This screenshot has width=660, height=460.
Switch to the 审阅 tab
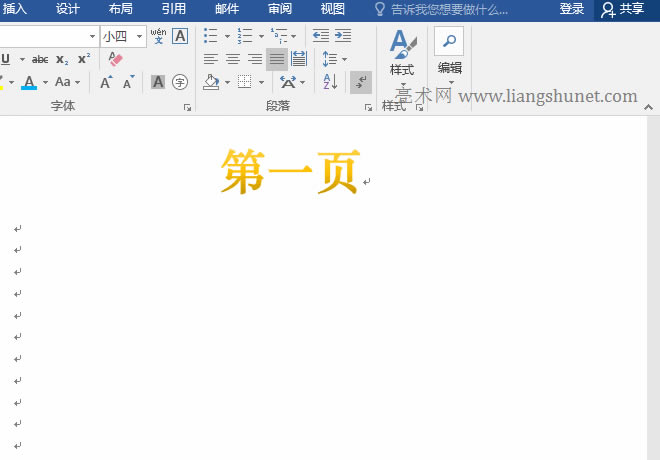coord(280,9)
